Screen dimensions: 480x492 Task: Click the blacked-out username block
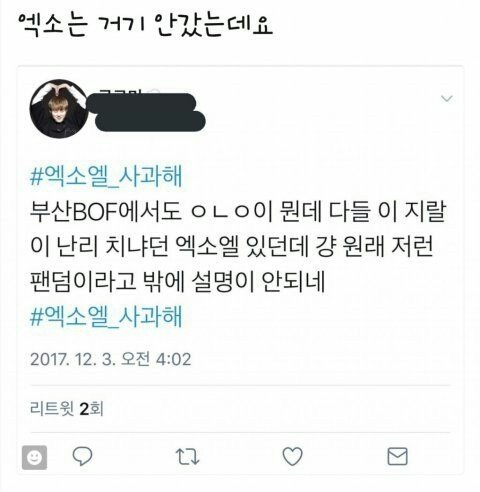click(147, 113)
